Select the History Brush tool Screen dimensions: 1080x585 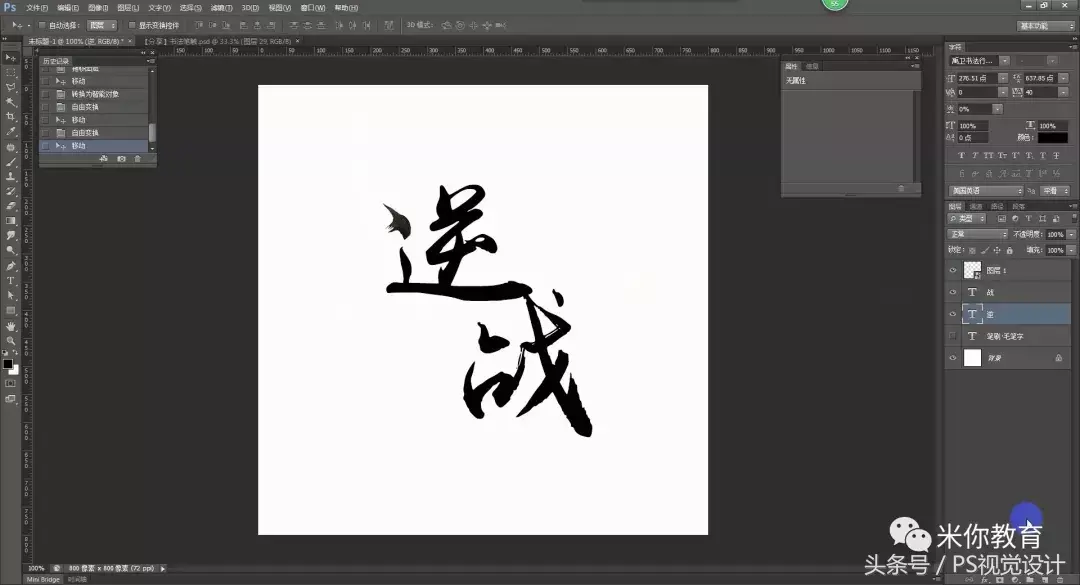[10, 191]
